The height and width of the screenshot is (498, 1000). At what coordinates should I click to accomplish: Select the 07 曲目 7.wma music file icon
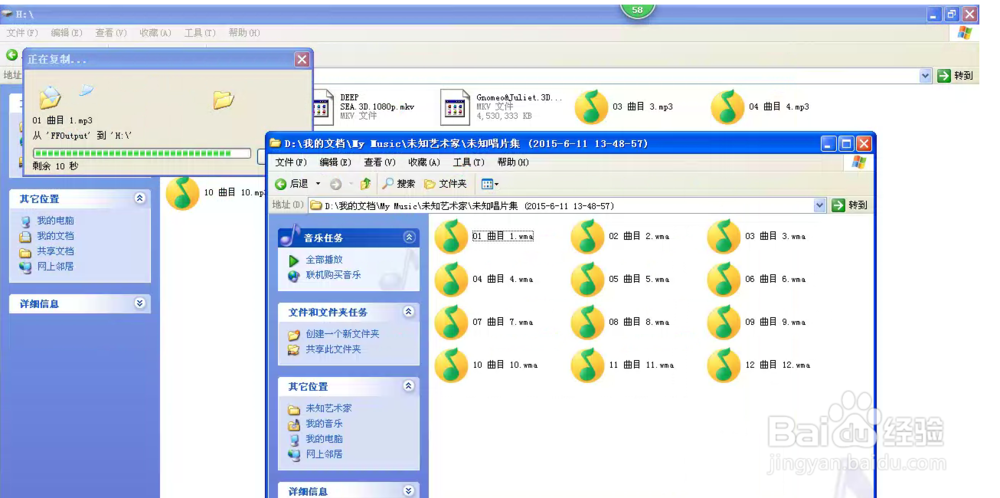pos(452,322)
